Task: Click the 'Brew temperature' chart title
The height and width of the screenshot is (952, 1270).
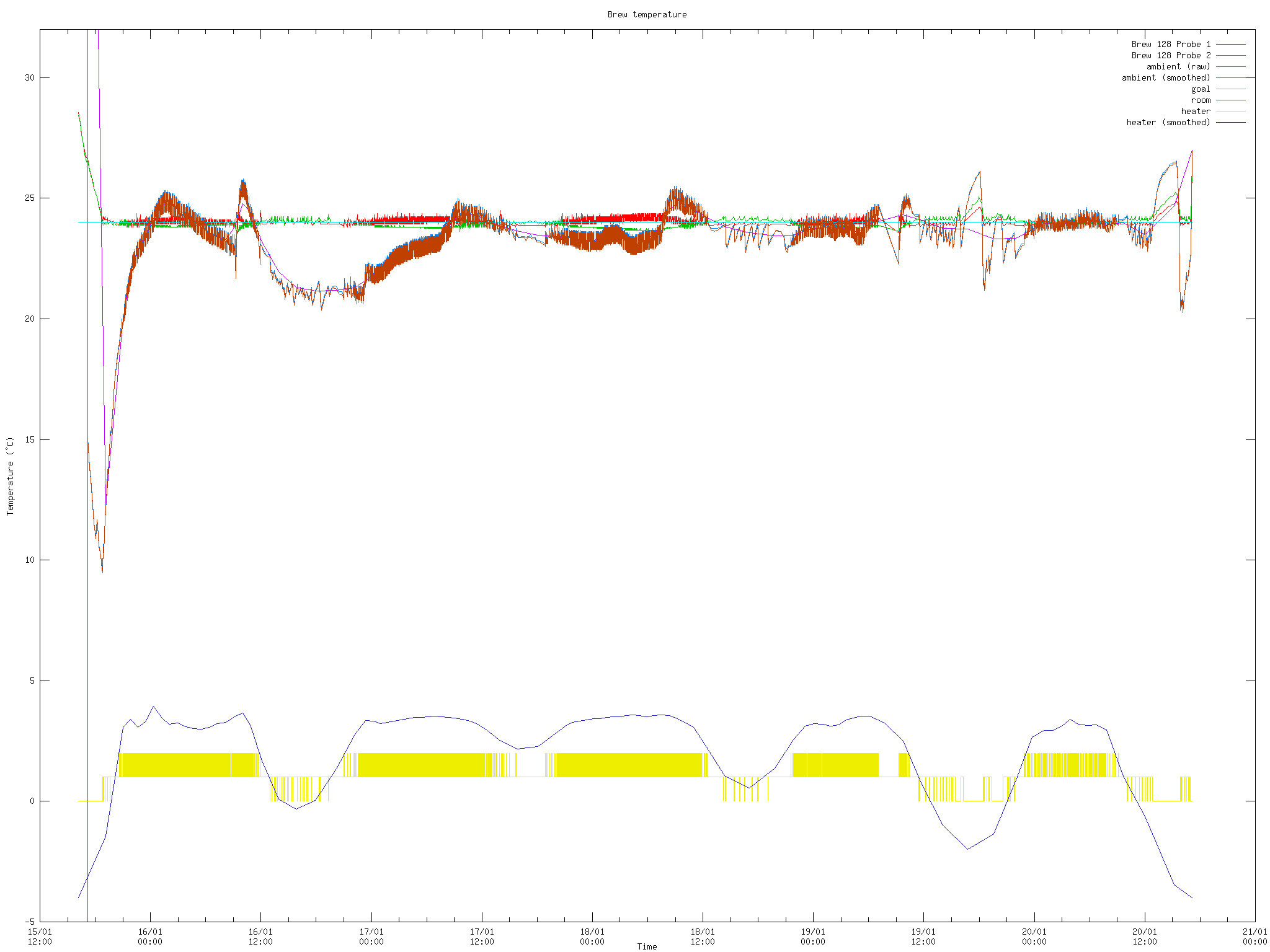Action: pos(647,14)
